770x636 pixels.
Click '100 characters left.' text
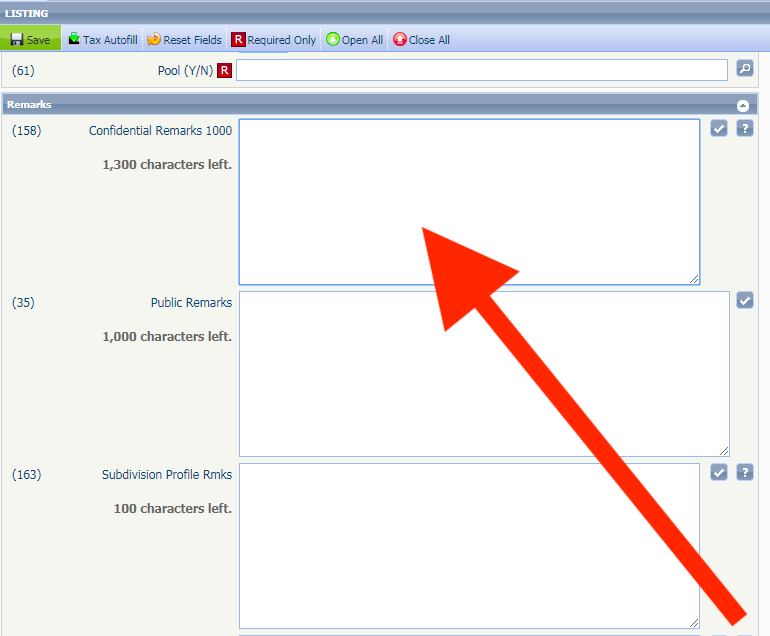point(172,508)
